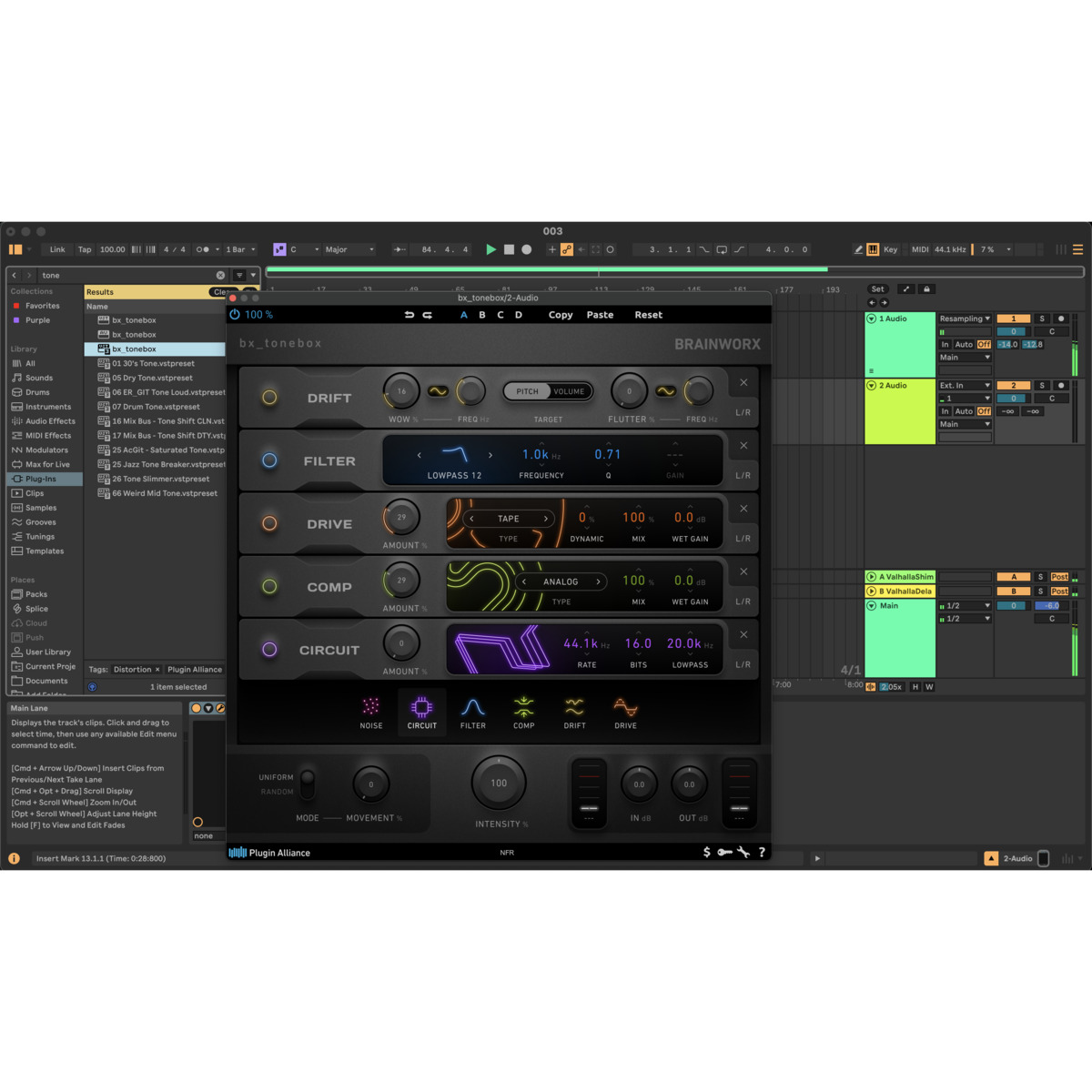Click the Paste button in plugin header
The height and width of the screenshot is (1092, 1092).
click(x=600, y=315)
